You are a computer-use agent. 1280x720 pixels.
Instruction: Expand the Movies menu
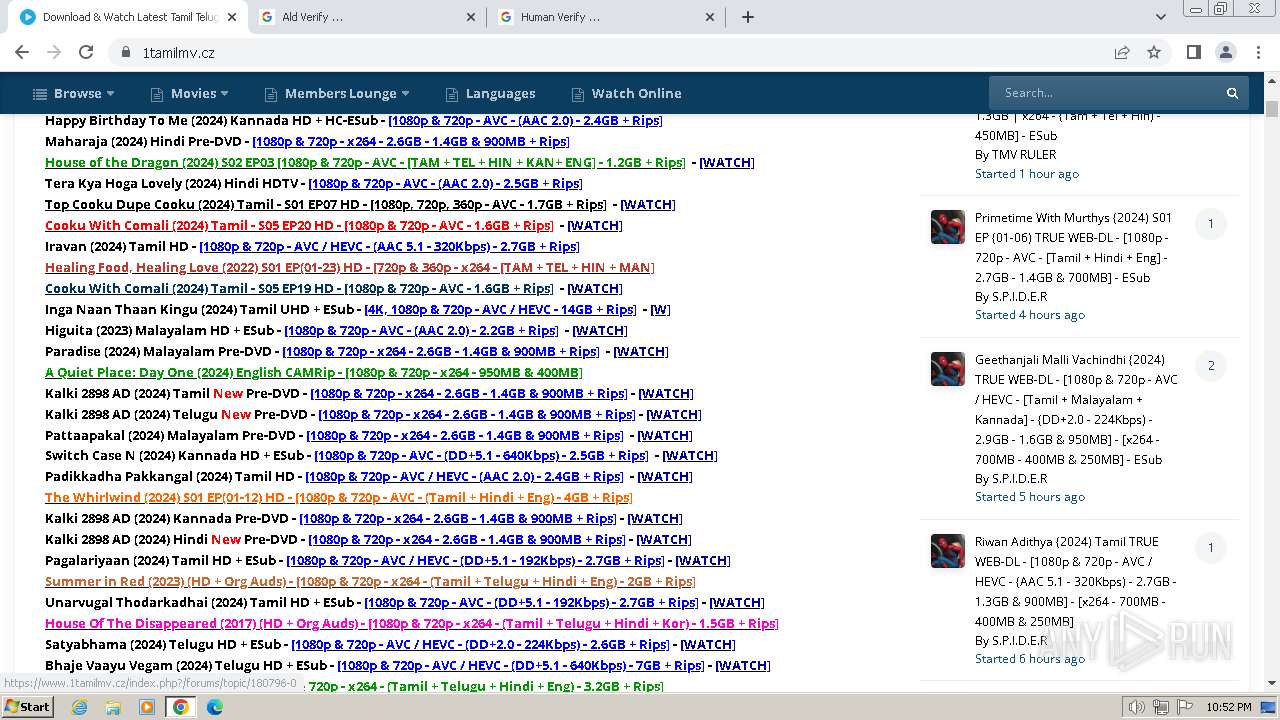(190, 93)
